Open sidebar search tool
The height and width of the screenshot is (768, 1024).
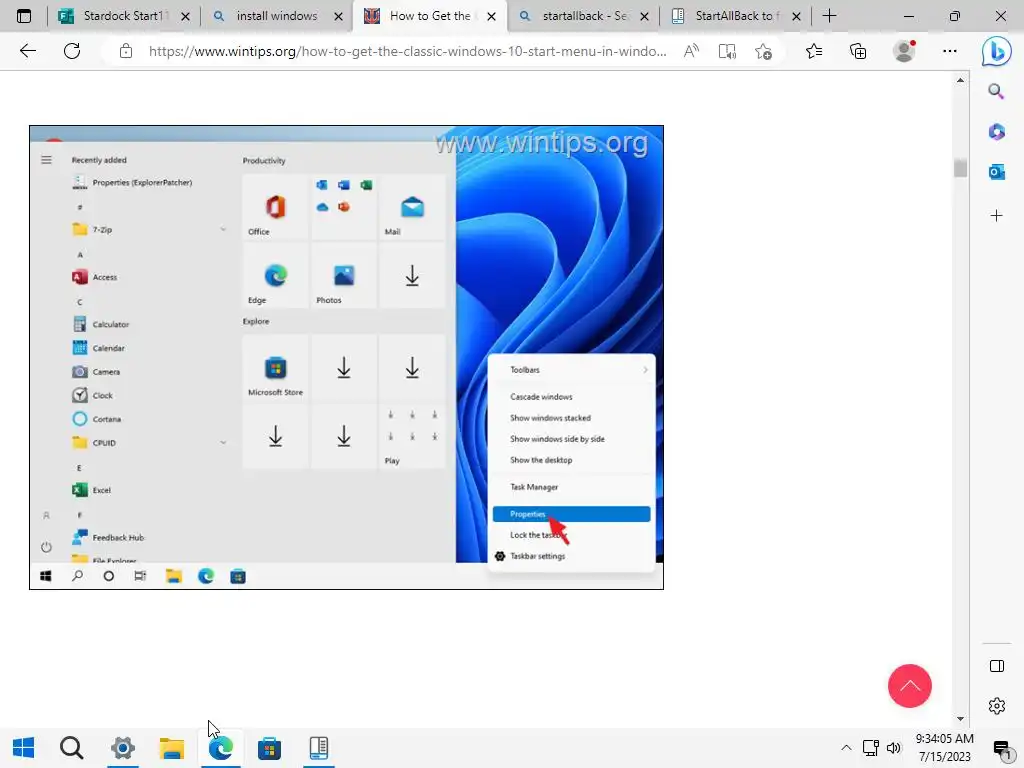[996, 91]
